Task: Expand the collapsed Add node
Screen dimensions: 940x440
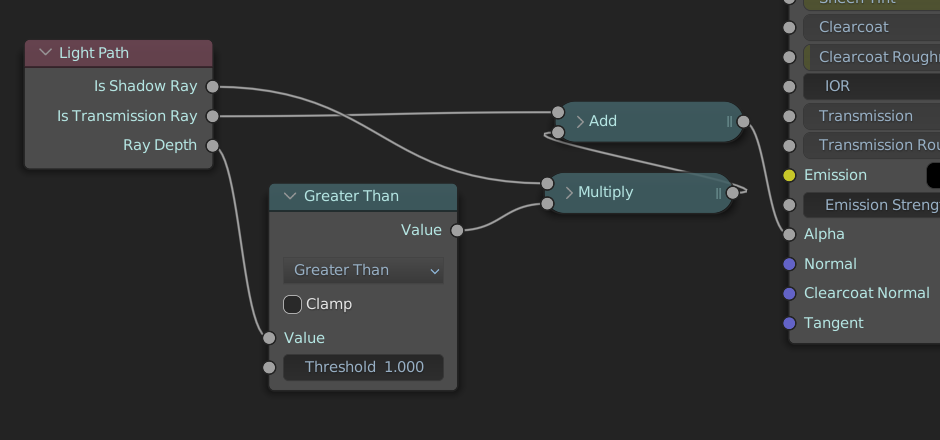Action: click(580, 122)
